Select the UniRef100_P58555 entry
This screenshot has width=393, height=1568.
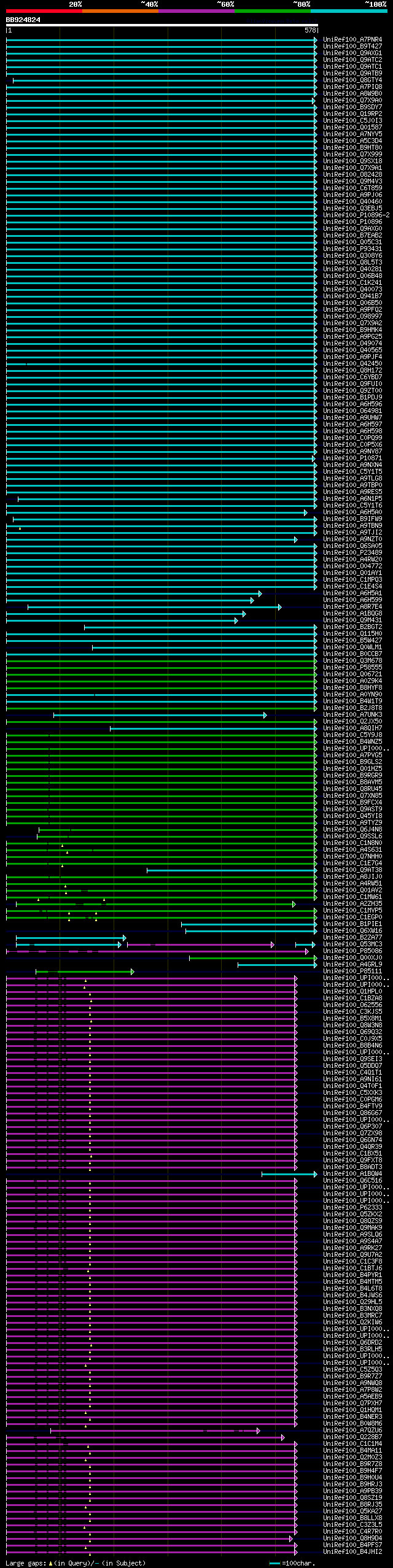coord(352,668)
